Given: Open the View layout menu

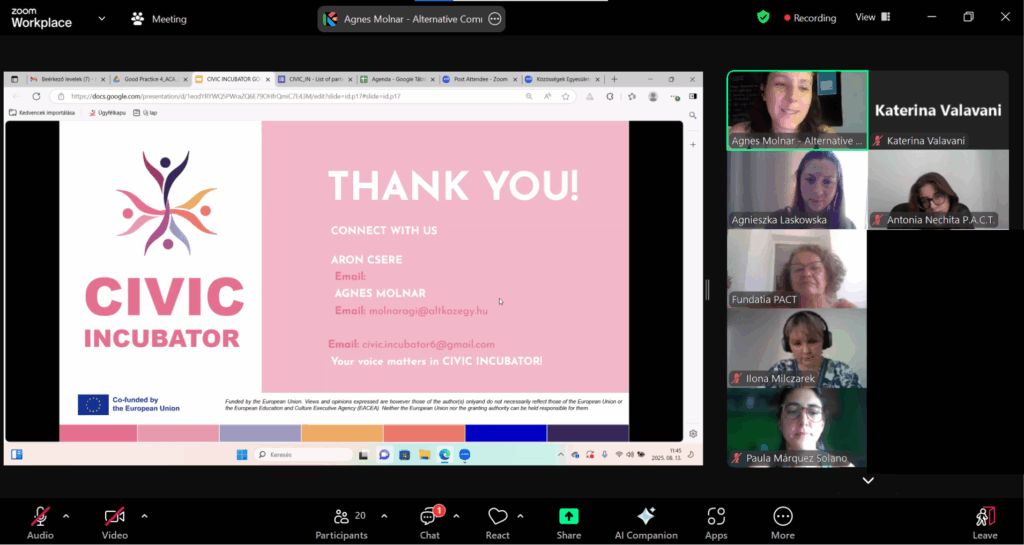Looking at the screenshot, I should click(871, 17).
